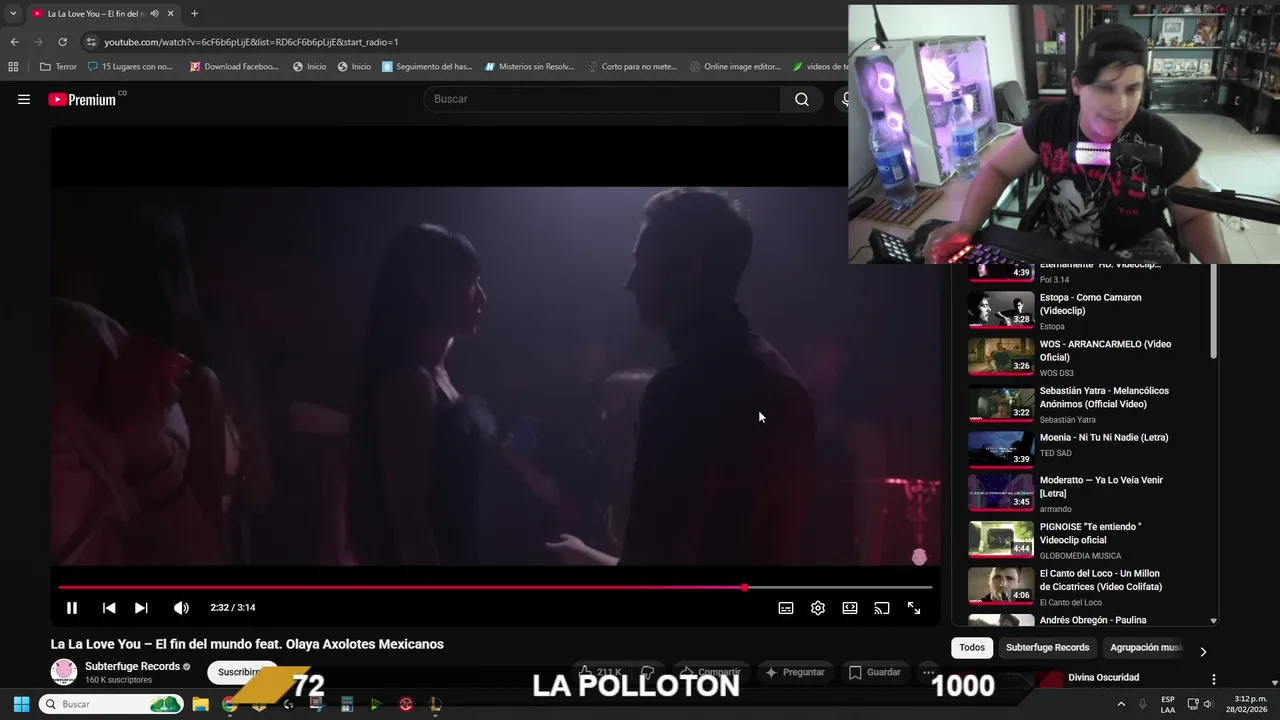Viewport: 1280px width, 720px height.
Task: Click the Windows taskbar Buscar search box
Action: pyautogui.click(x=112, y=704)
